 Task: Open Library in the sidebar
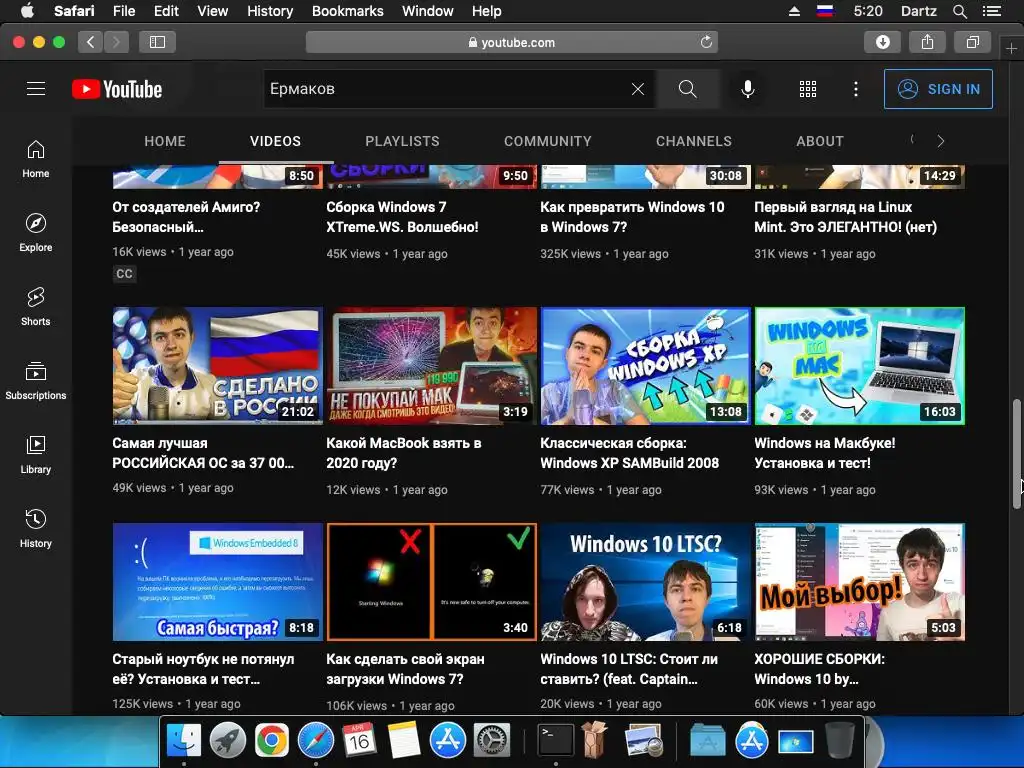click(36, 455)
